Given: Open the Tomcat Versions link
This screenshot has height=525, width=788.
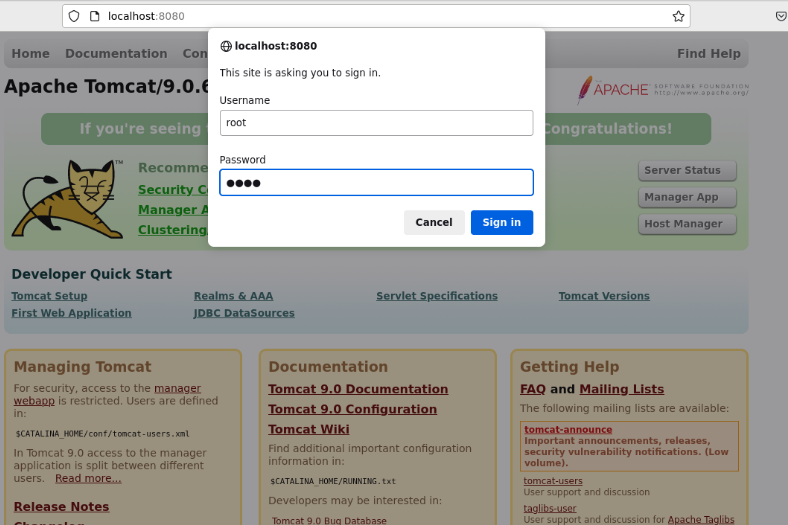Looking at the screenshot, I should (x=604, y=296).
